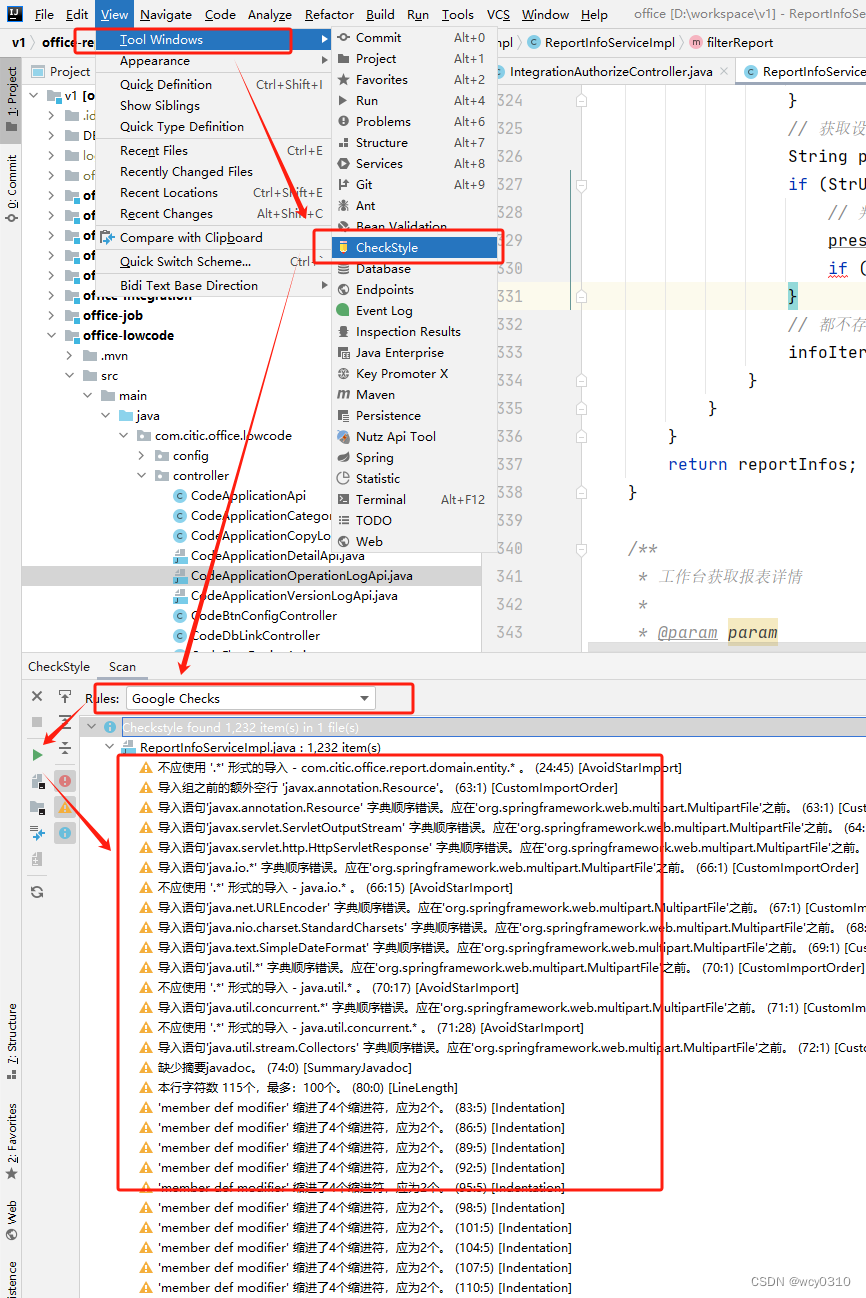Open the Navigate menu
Viewport: 866px width, 1298px height.
166,15
